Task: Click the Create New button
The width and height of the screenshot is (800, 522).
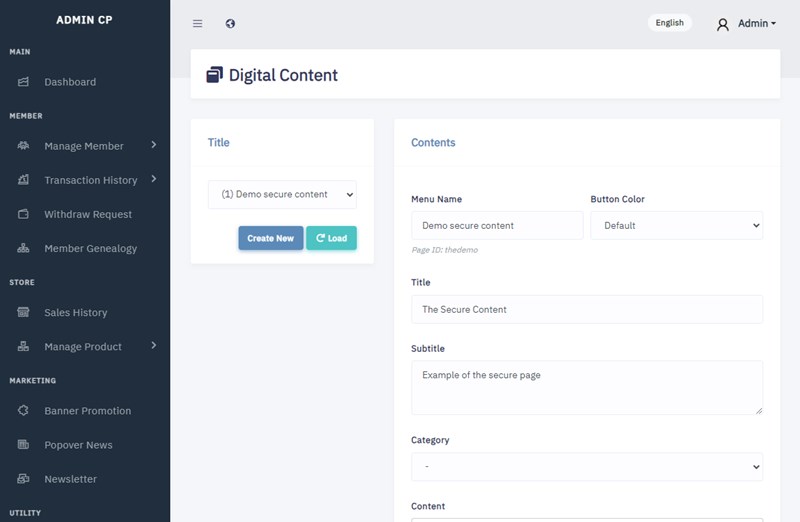Action: [270, 238]
